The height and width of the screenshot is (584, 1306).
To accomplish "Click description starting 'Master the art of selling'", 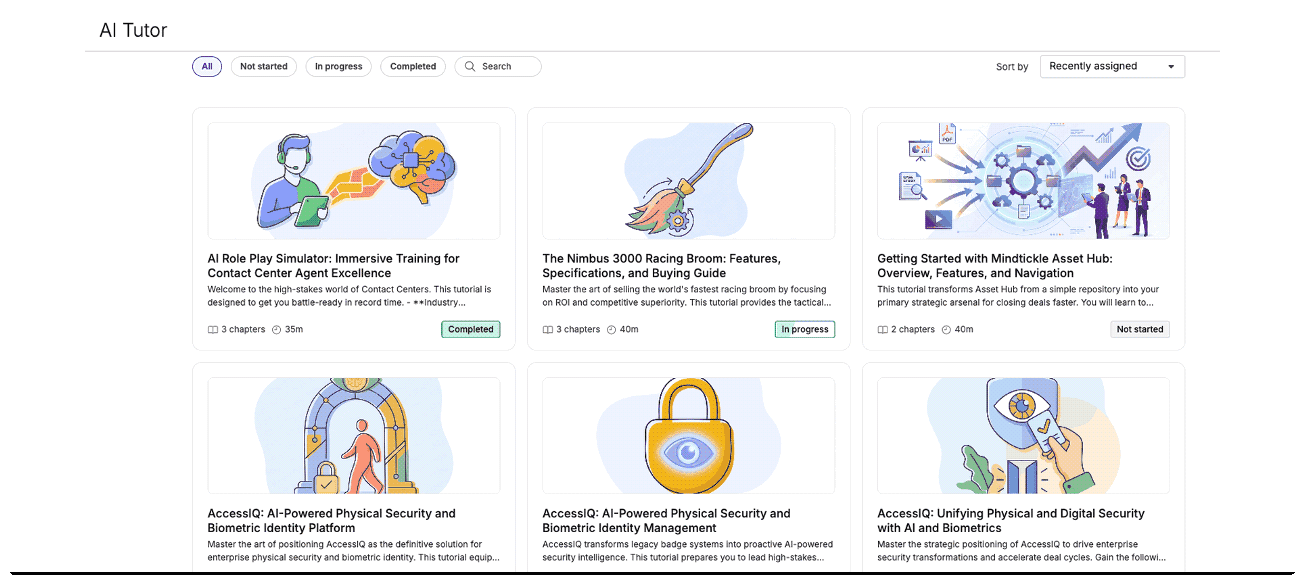I will click(x=686, y=296).
